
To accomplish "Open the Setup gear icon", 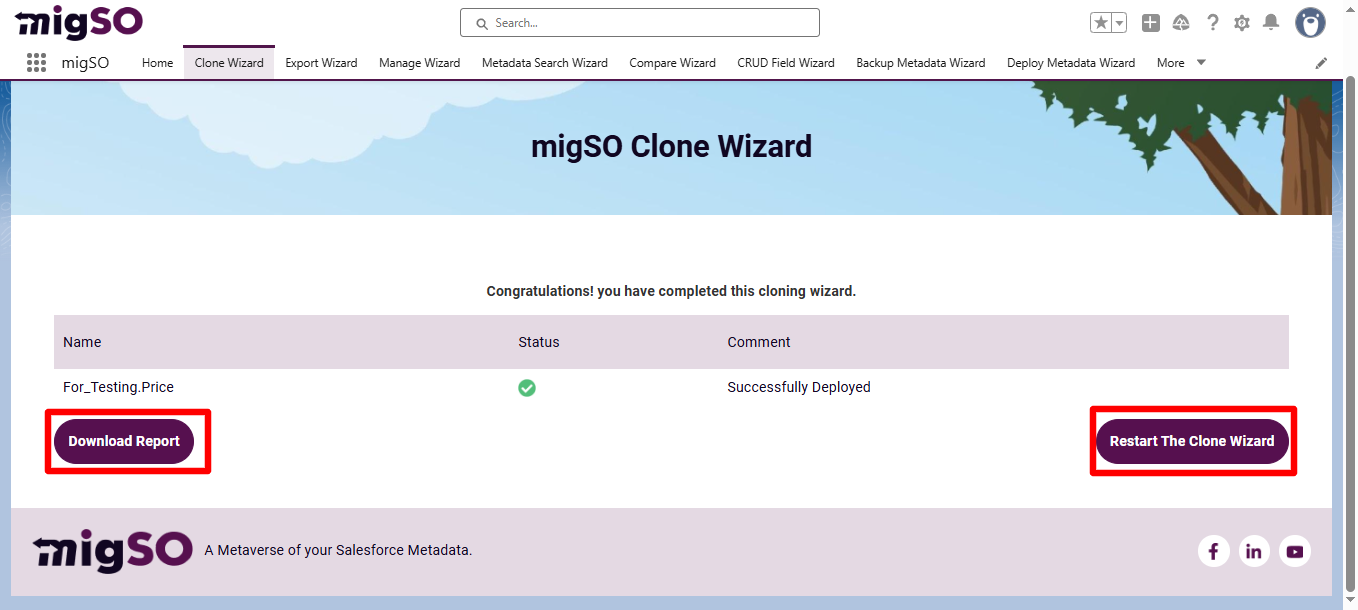I will (x=1242, y=23).
